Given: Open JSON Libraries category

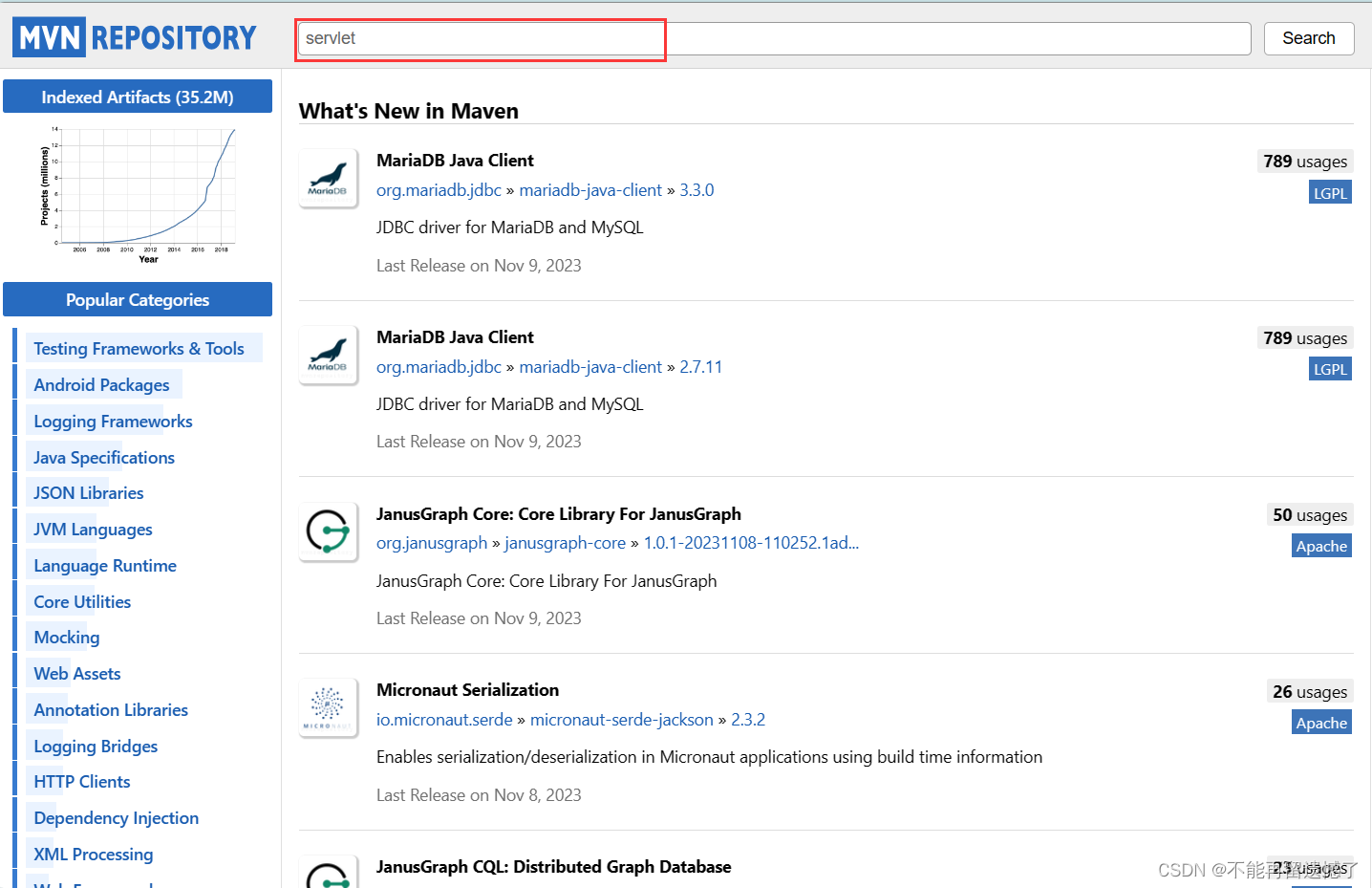Looking at the screenshot, I should pos(89,493).
